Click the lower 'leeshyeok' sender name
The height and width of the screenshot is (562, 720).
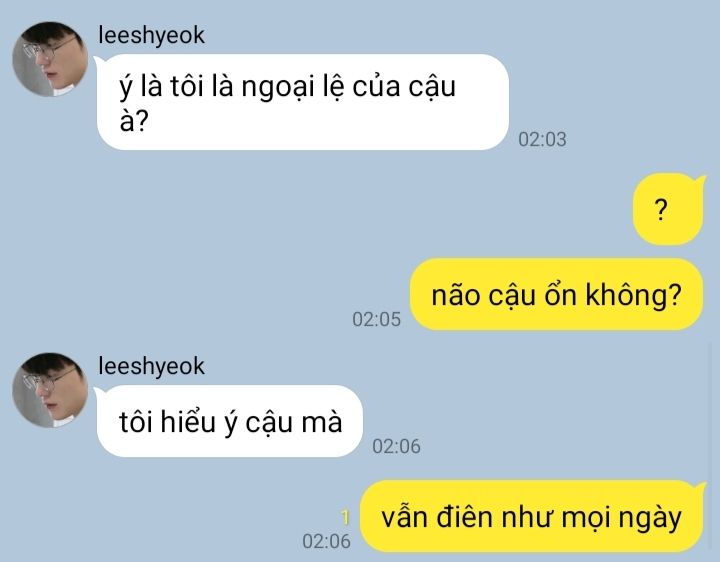[152, 366]
